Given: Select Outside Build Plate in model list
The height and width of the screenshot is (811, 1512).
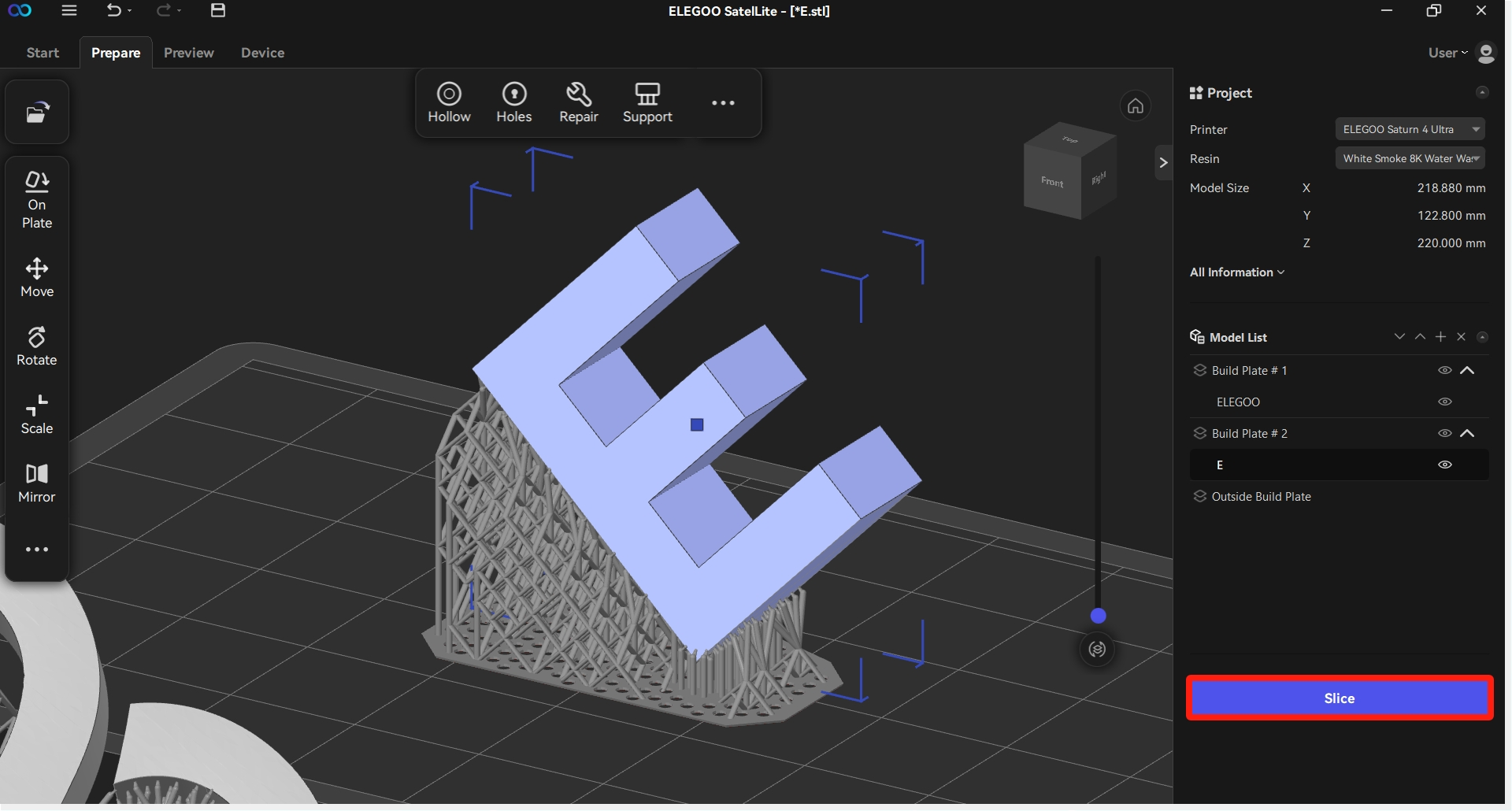Looking at the screenshot, I should pyautogui.click(x=1260, y=497).
